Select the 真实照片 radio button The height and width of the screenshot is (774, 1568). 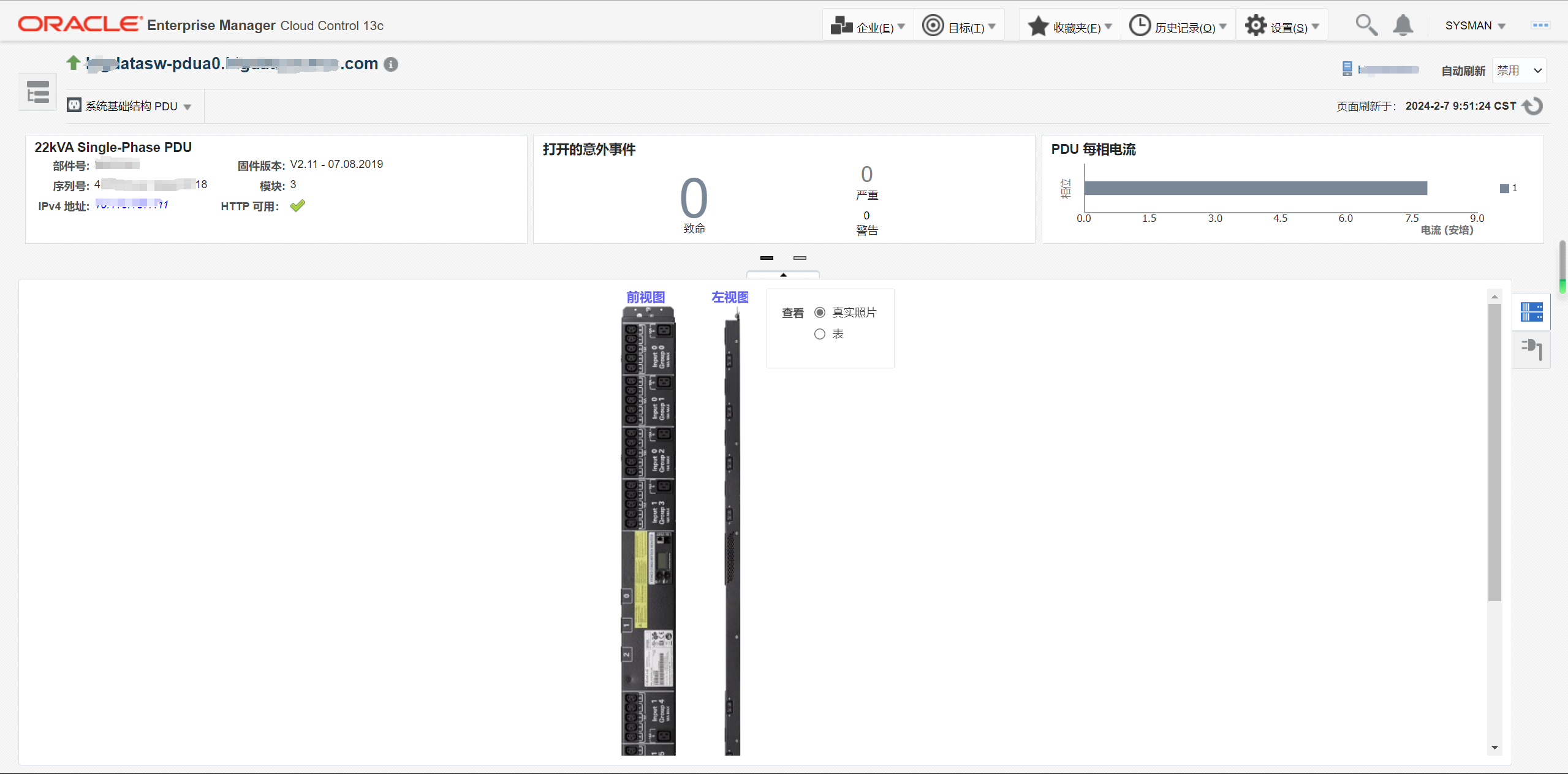pos(820,313)
